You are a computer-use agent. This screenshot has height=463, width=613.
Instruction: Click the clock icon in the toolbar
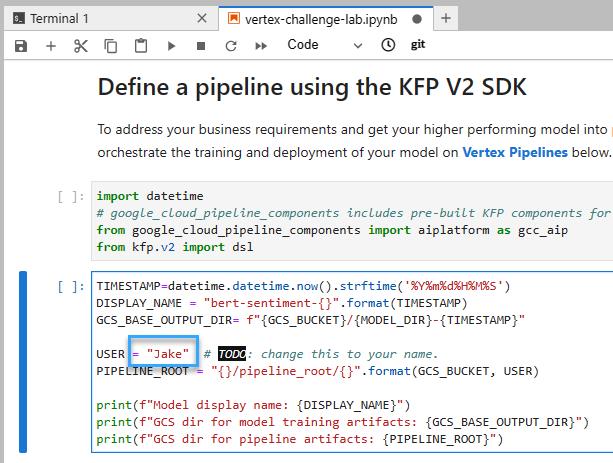387,46
